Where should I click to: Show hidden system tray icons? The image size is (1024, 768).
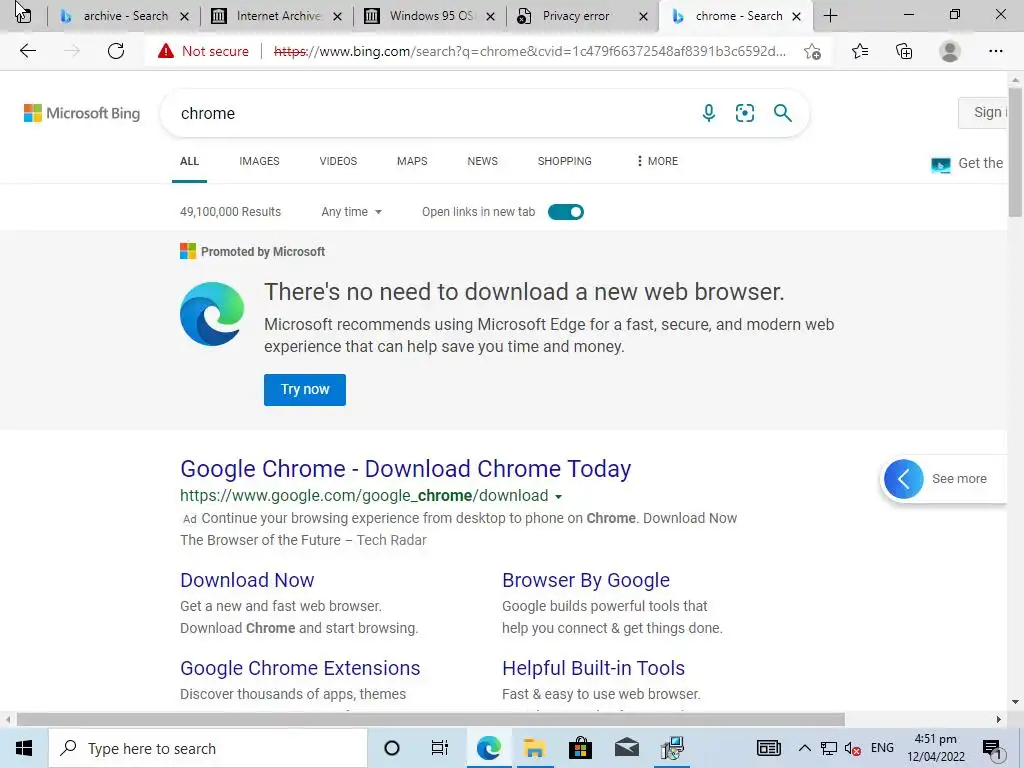(x=805, y=748)
